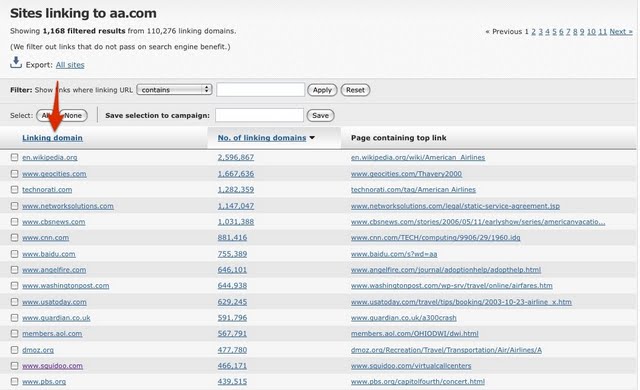Open the 'contains' filter dropdown
640x390 pixels.
(x=174, y=90)
